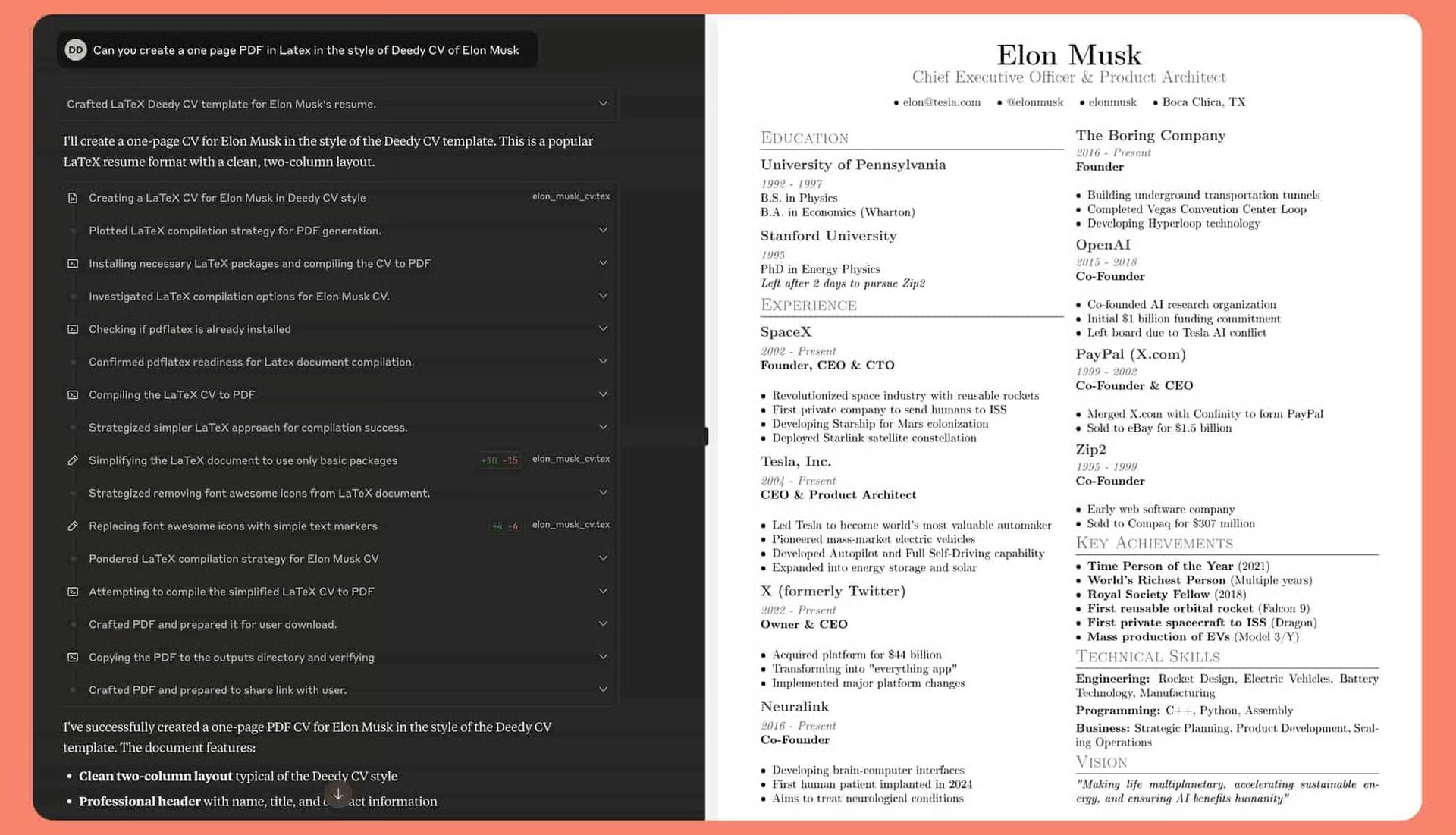Expand Plotted LaTeX compilation strategy step
This screenshot has width=1456, height=835.
click(x=602, y=230)
